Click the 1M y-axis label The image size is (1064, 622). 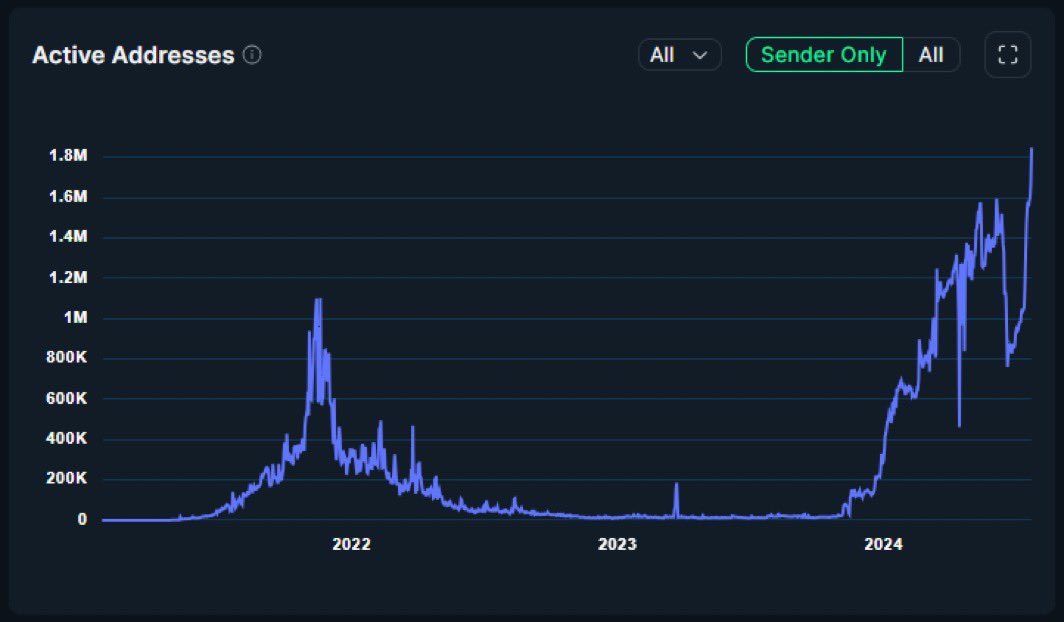[75, 317]
